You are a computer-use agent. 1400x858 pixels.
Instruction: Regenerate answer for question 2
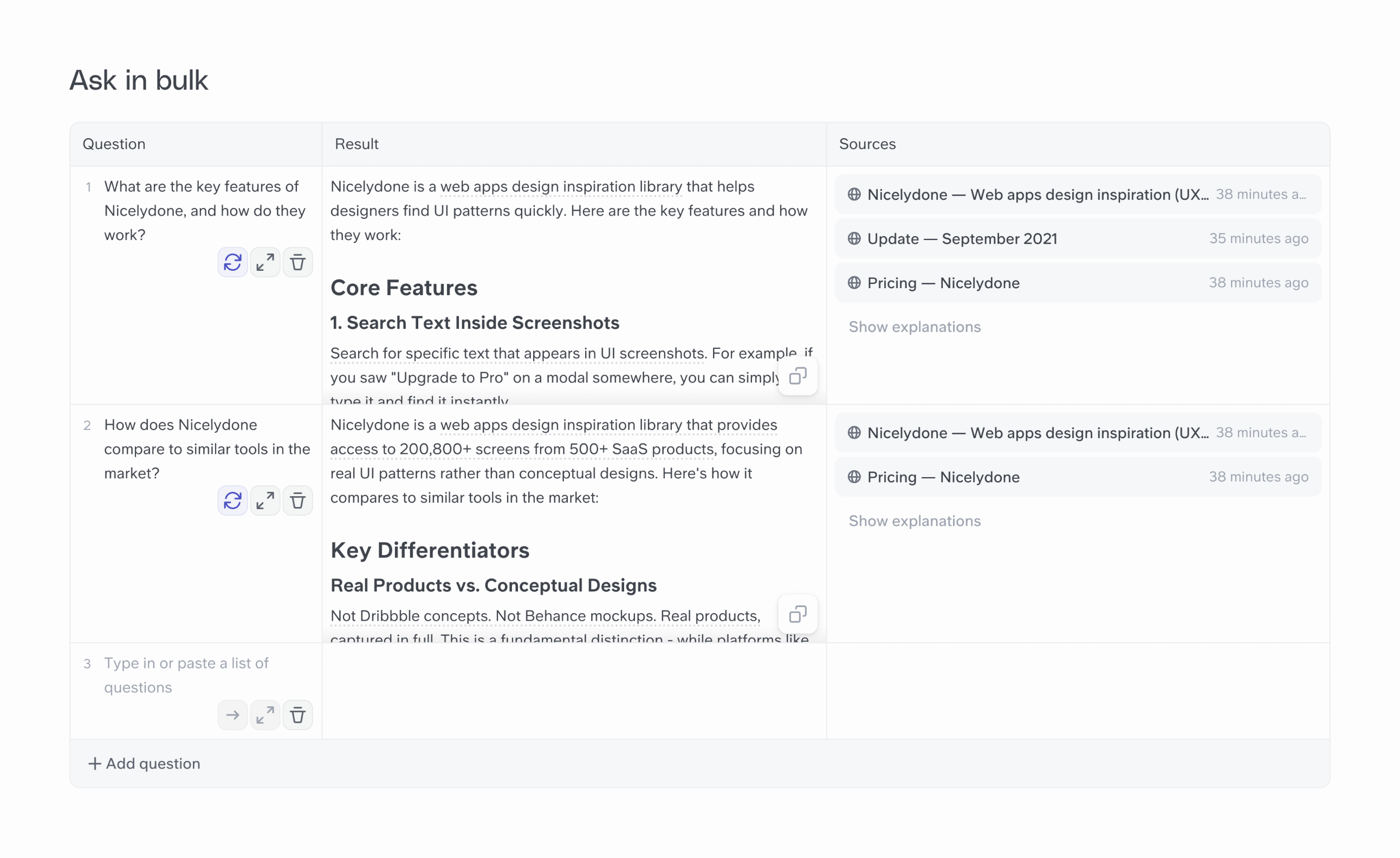coord(232,500)
